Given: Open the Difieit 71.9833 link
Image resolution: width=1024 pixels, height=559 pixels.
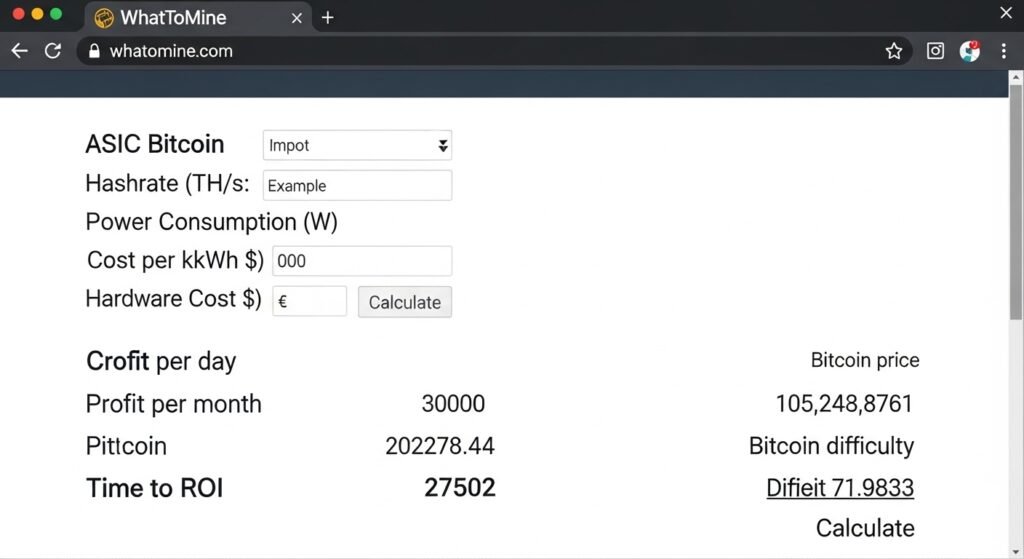Looking at the screenshot, I should 839,488.
